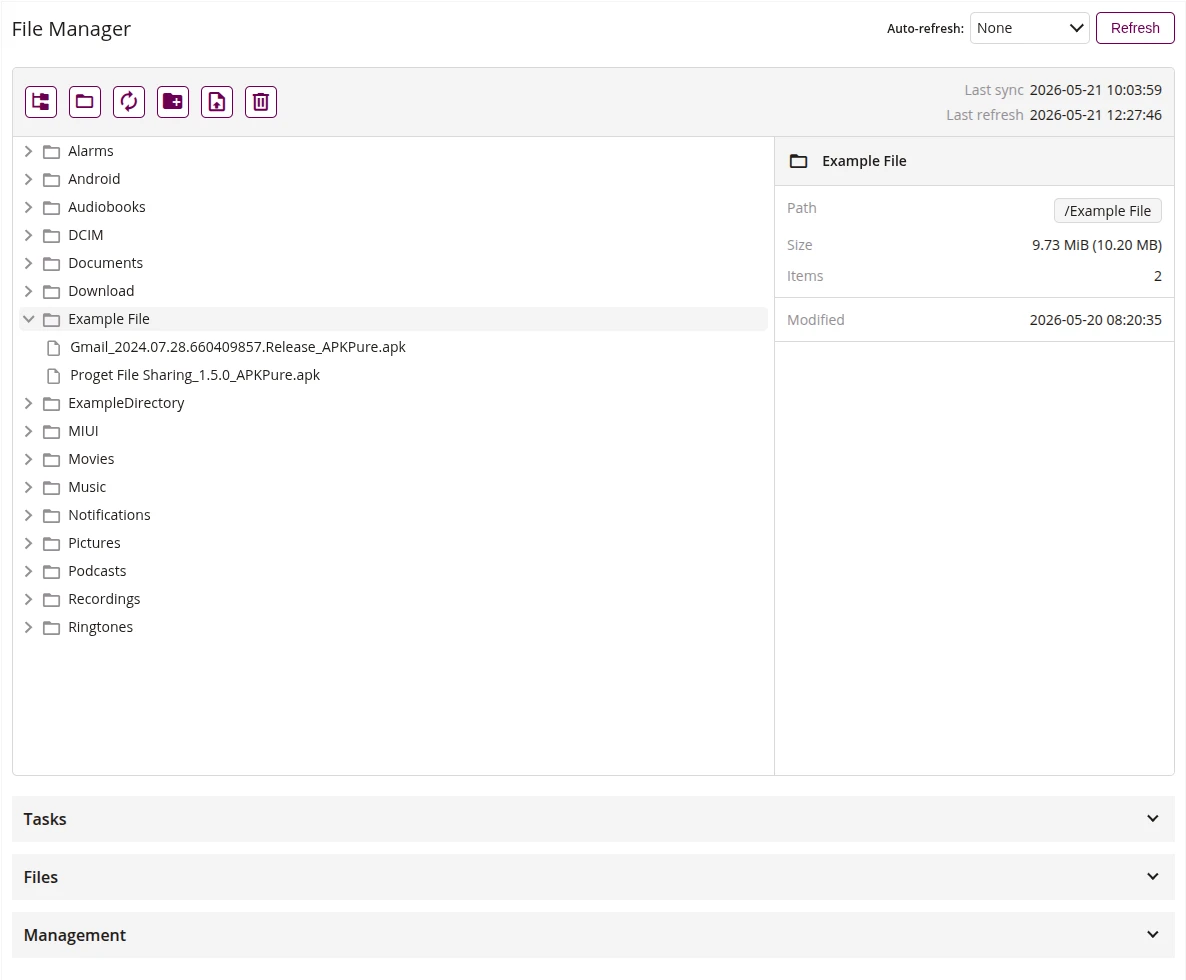Select Gmail_2024.07.28 apk file name
The height and width of the screenshot is (980, 1186).
tap(238, 347)
